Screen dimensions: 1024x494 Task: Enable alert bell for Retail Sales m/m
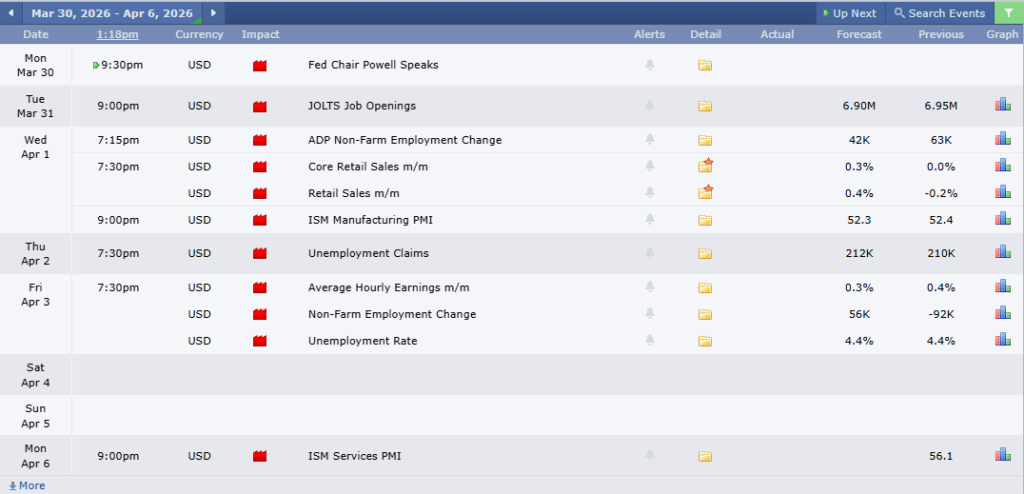649,193
